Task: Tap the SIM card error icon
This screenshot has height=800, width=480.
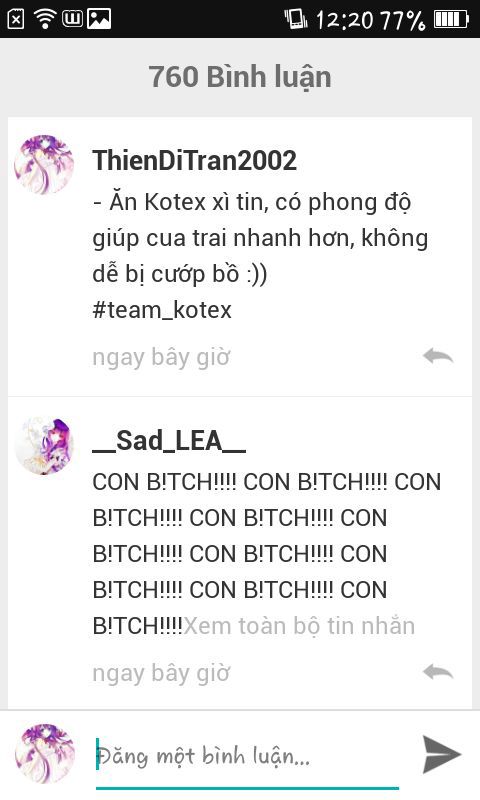Action: click(x=16, y=19)
